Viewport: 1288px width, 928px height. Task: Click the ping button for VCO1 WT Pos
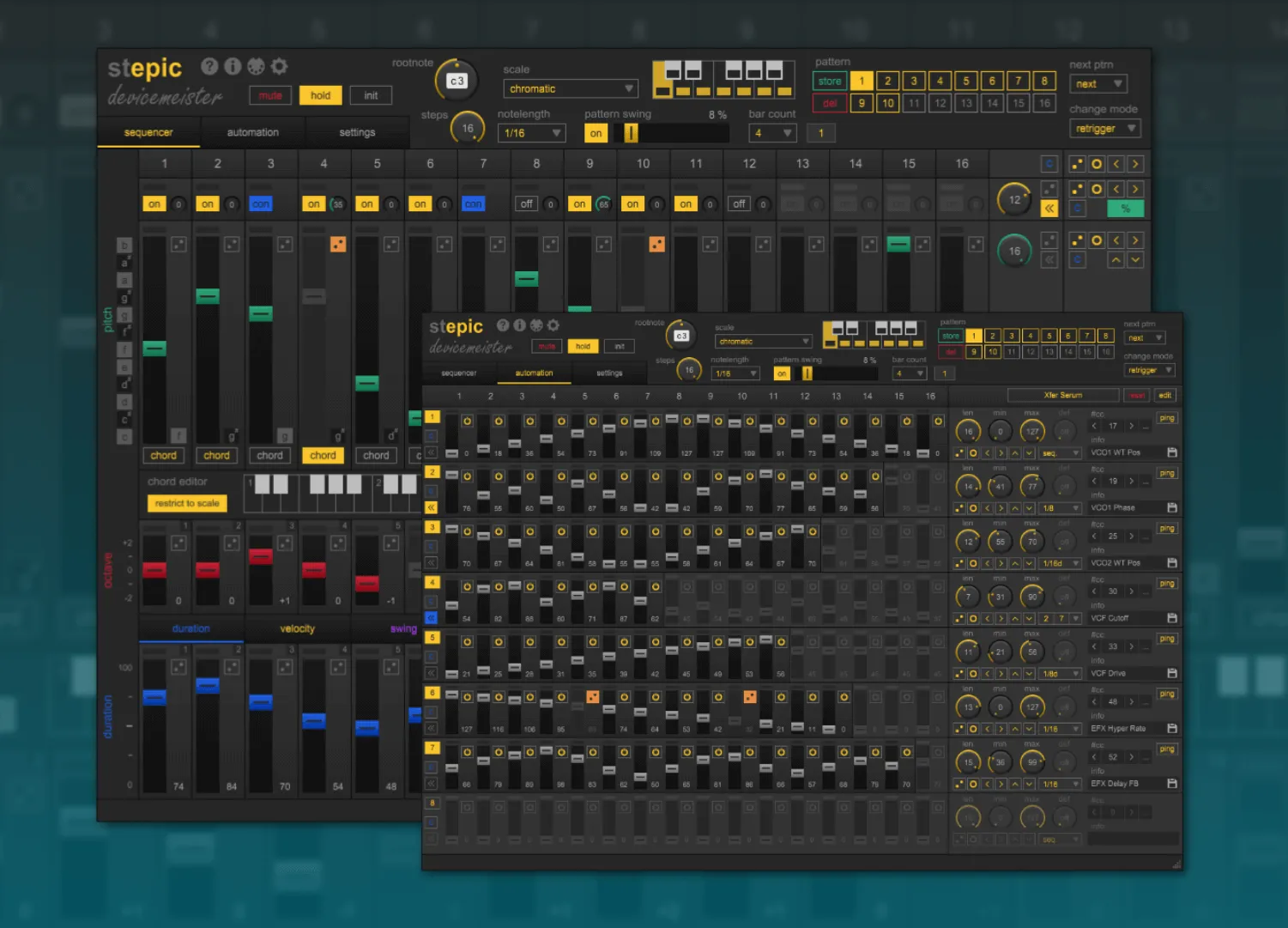click(1167, 418)
